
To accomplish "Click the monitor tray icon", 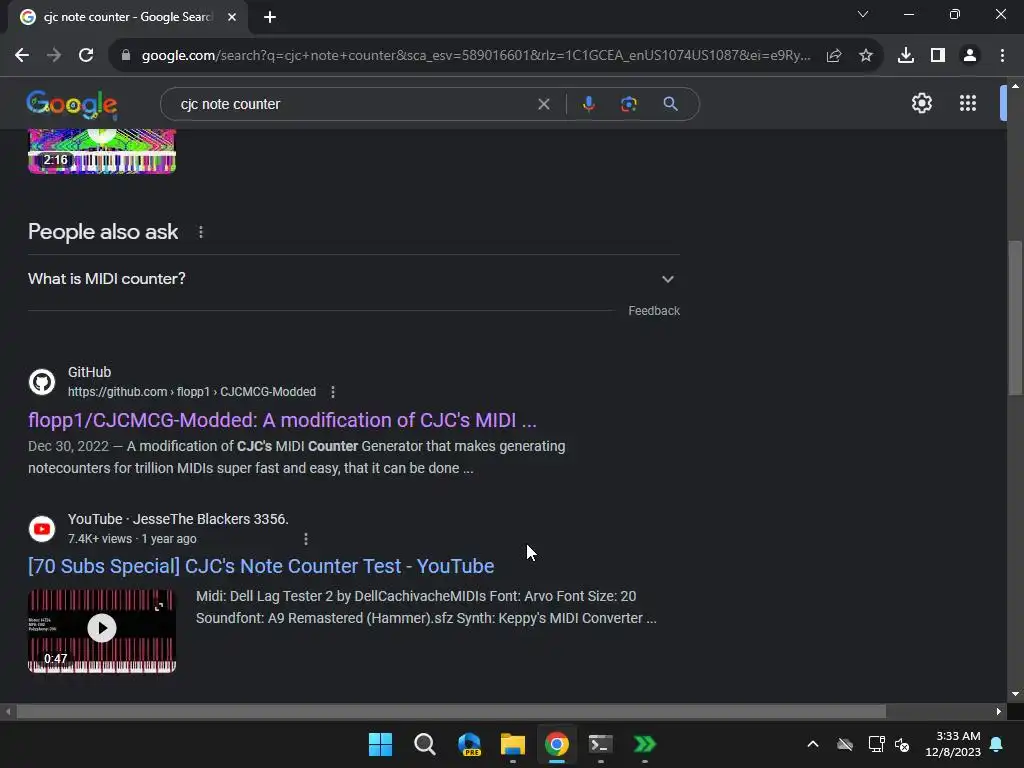I will pyautogui.click(x=876, y=744).
